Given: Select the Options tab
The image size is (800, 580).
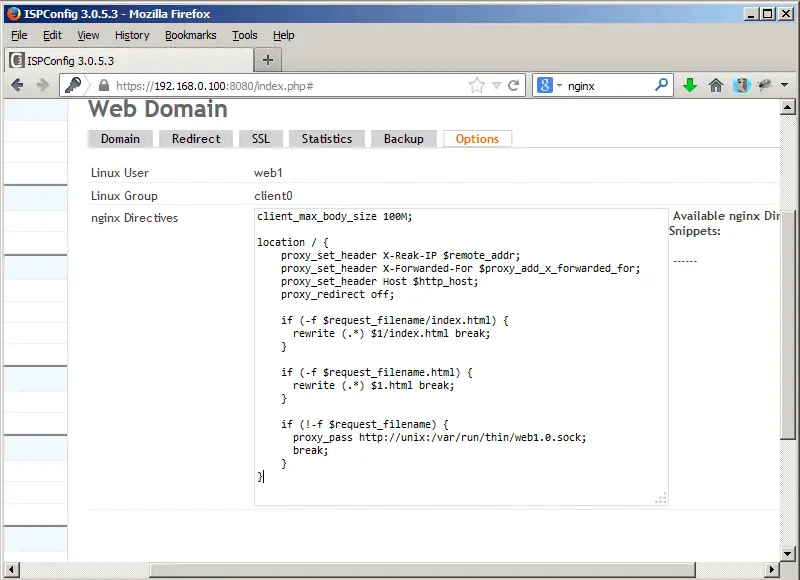Looking at the screenshot, I should coord(477,139).
